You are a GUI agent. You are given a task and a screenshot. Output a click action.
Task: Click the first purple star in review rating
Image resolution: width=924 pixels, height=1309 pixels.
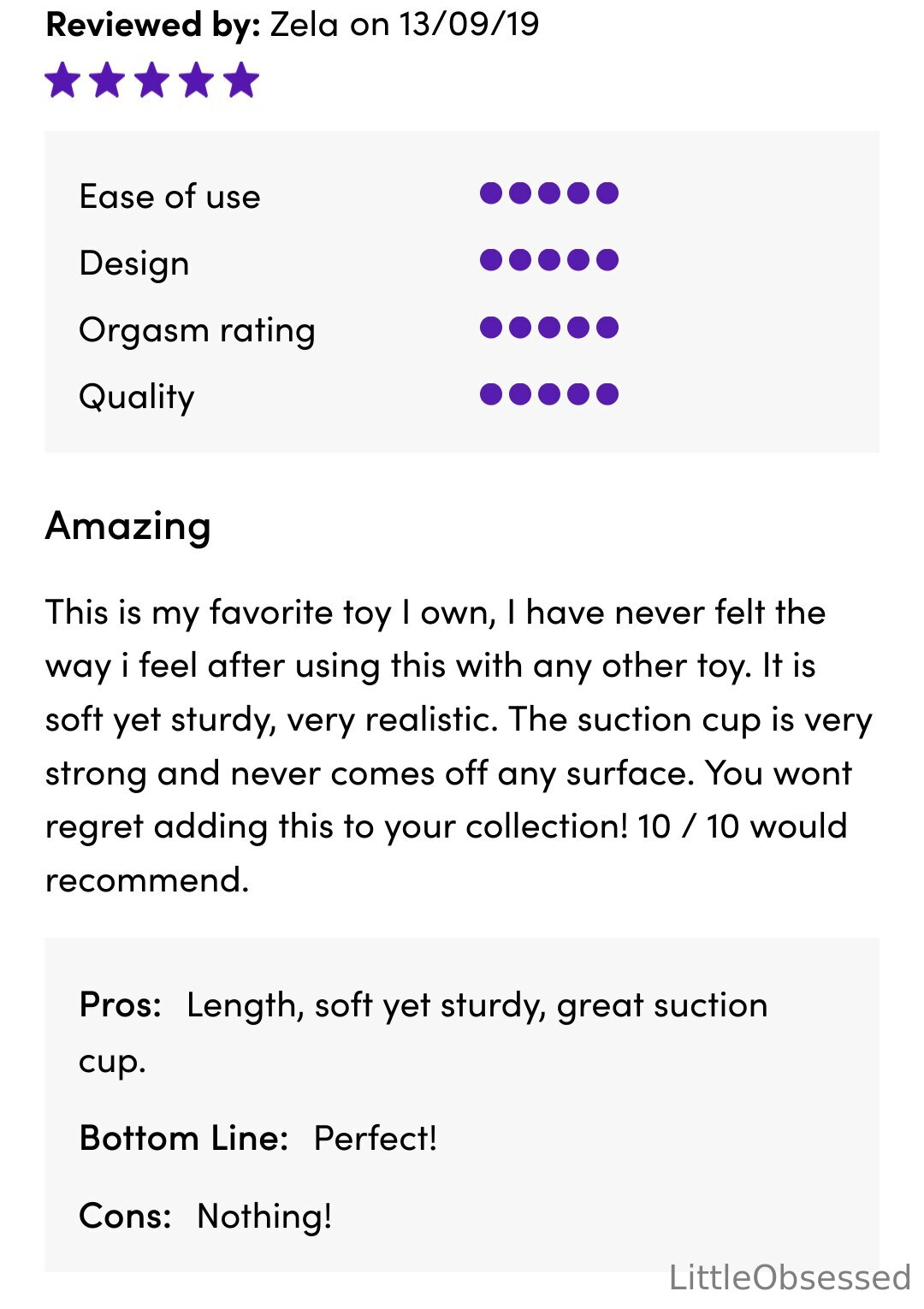[x=62, y=80]
